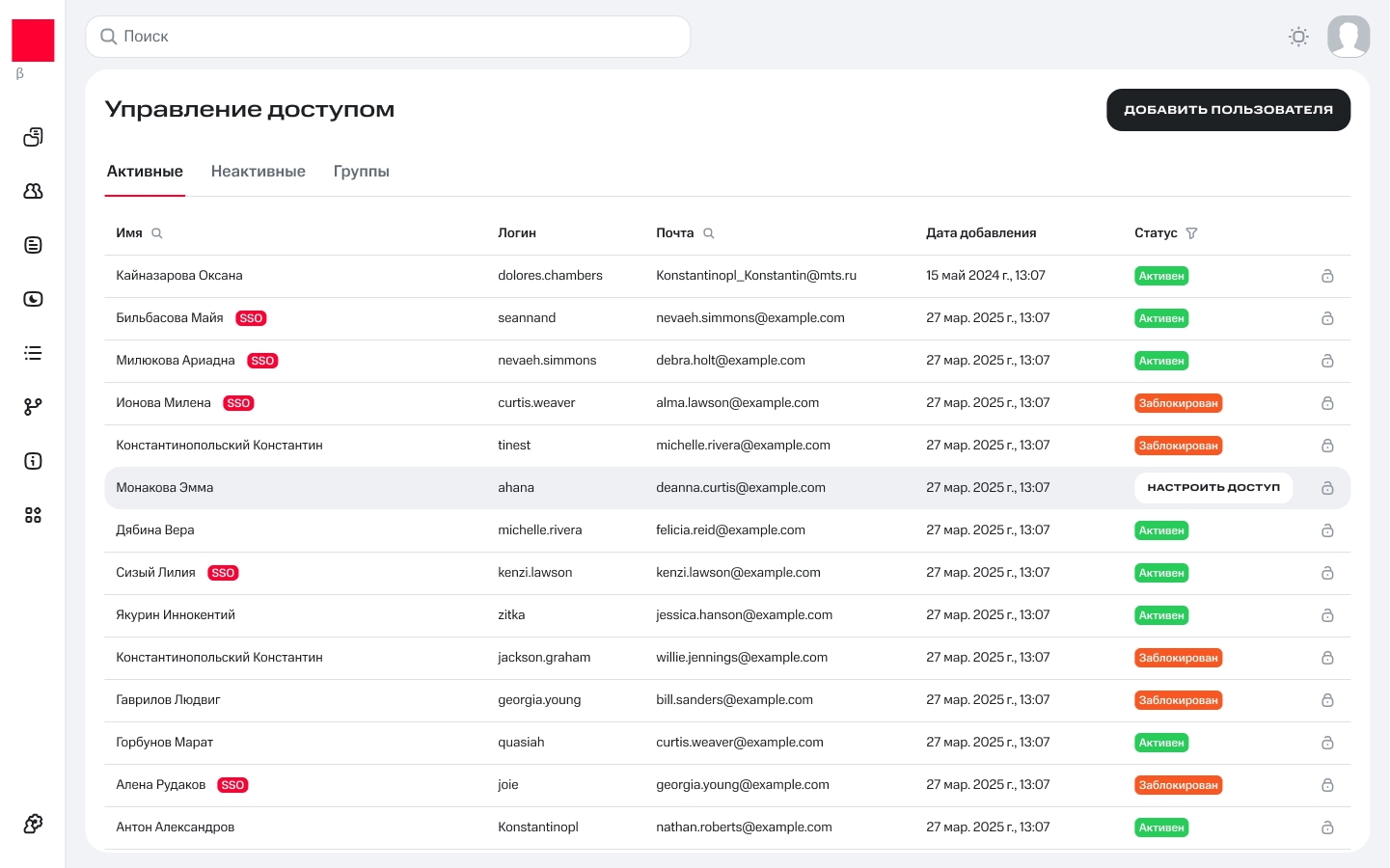Open the Статус column filter
The image size is (1390, 868).
coord(1191,233)
